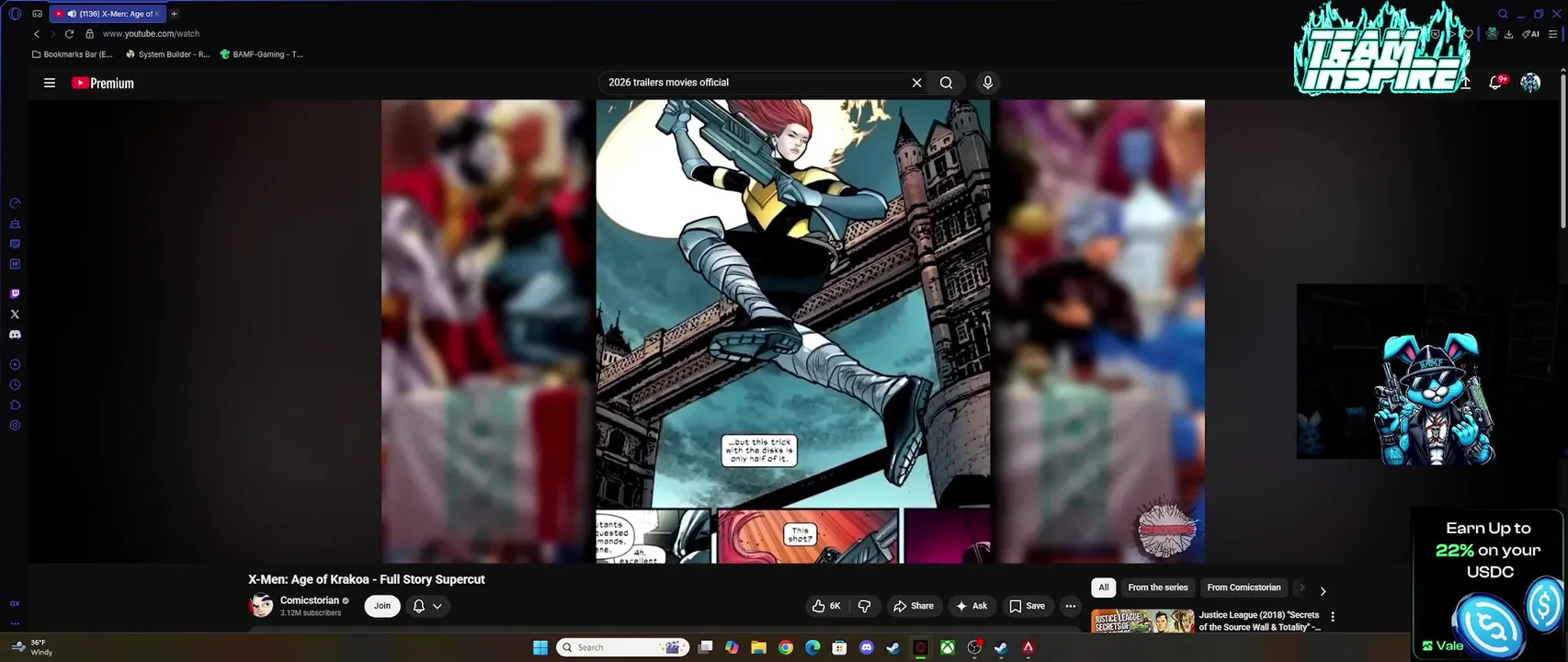The width and height of the screenshot is (1568, 662).
Task: Join the Comicstorian channel
Action: pos(382,606)
